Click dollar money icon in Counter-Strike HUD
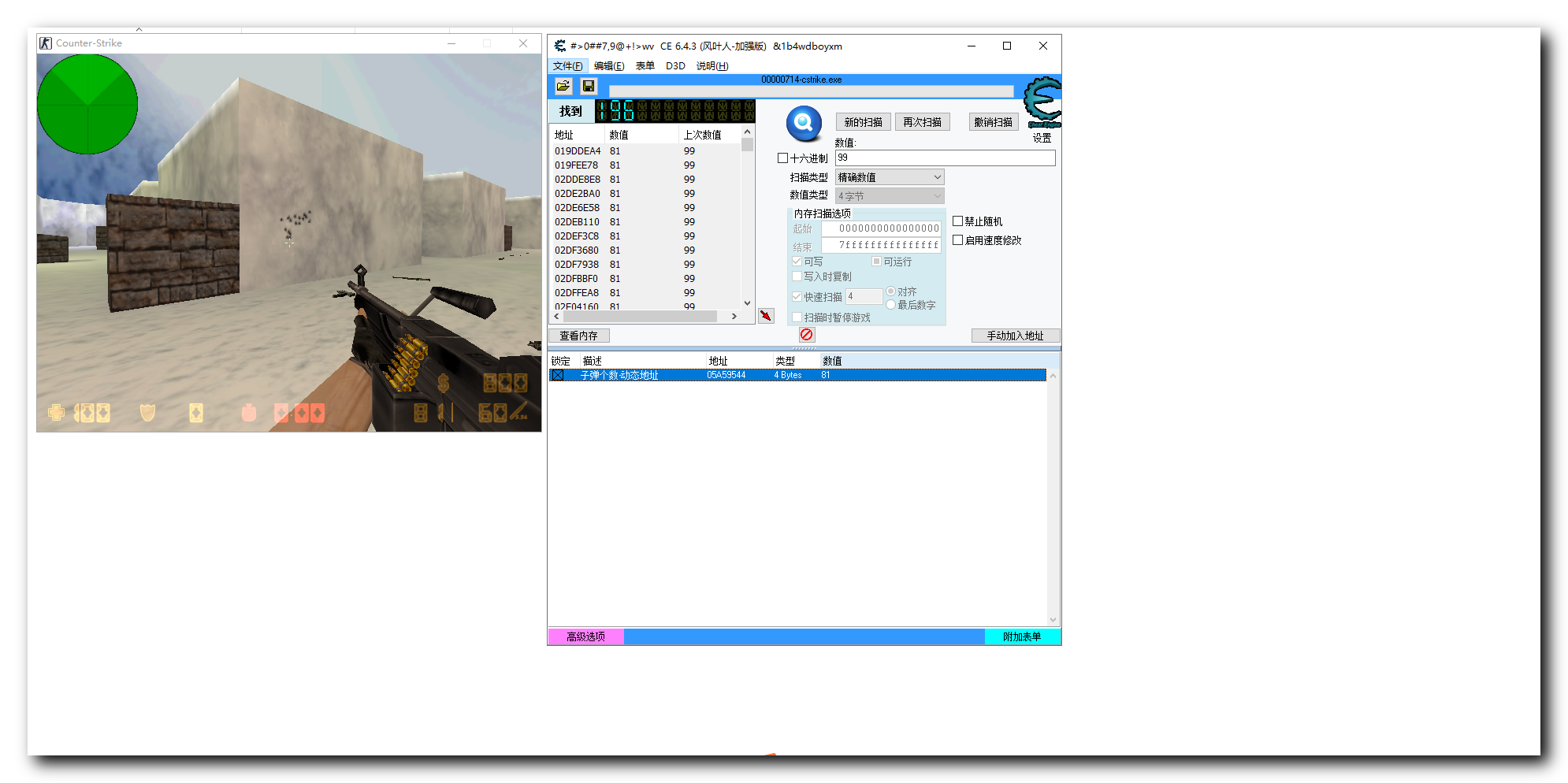 pyautogui.click(x=444, y=384)
